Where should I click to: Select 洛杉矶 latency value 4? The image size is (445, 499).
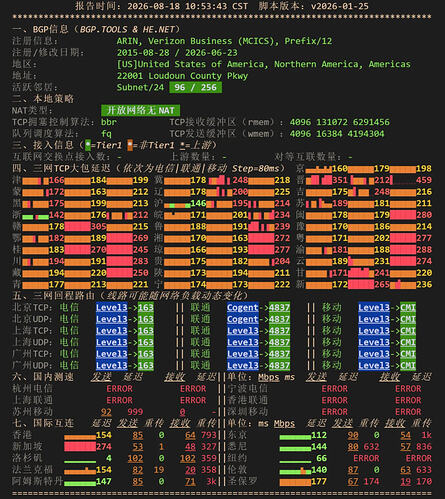coord(109,458)
